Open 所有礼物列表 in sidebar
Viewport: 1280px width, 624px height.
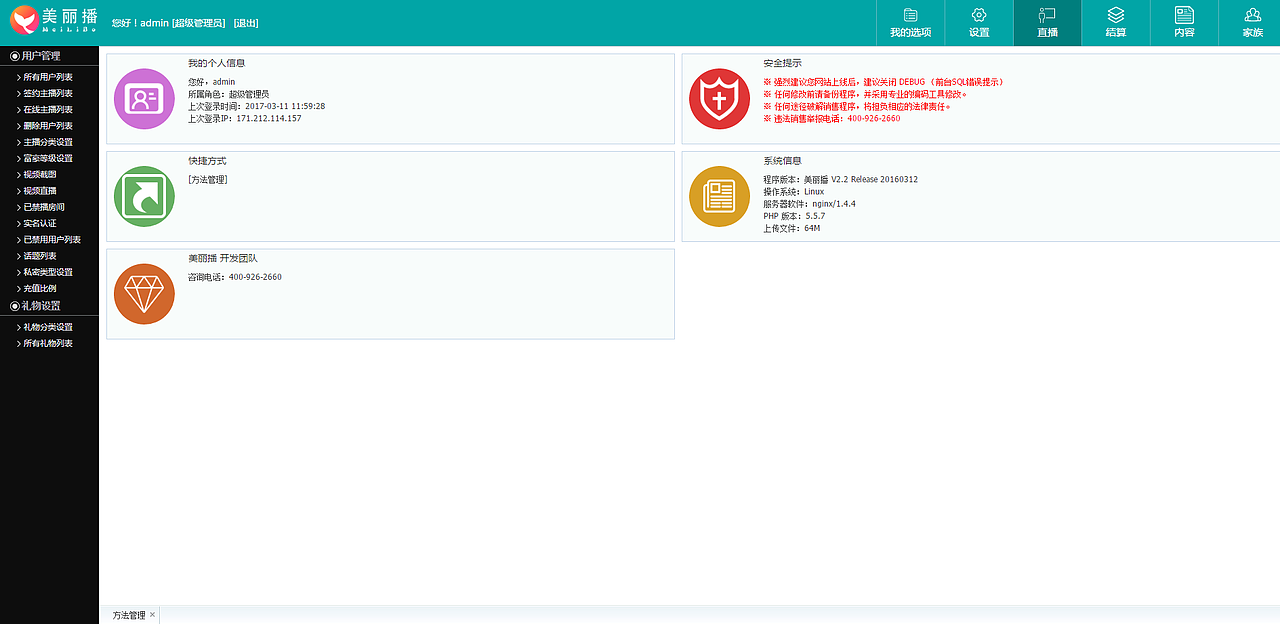point(49,343)
